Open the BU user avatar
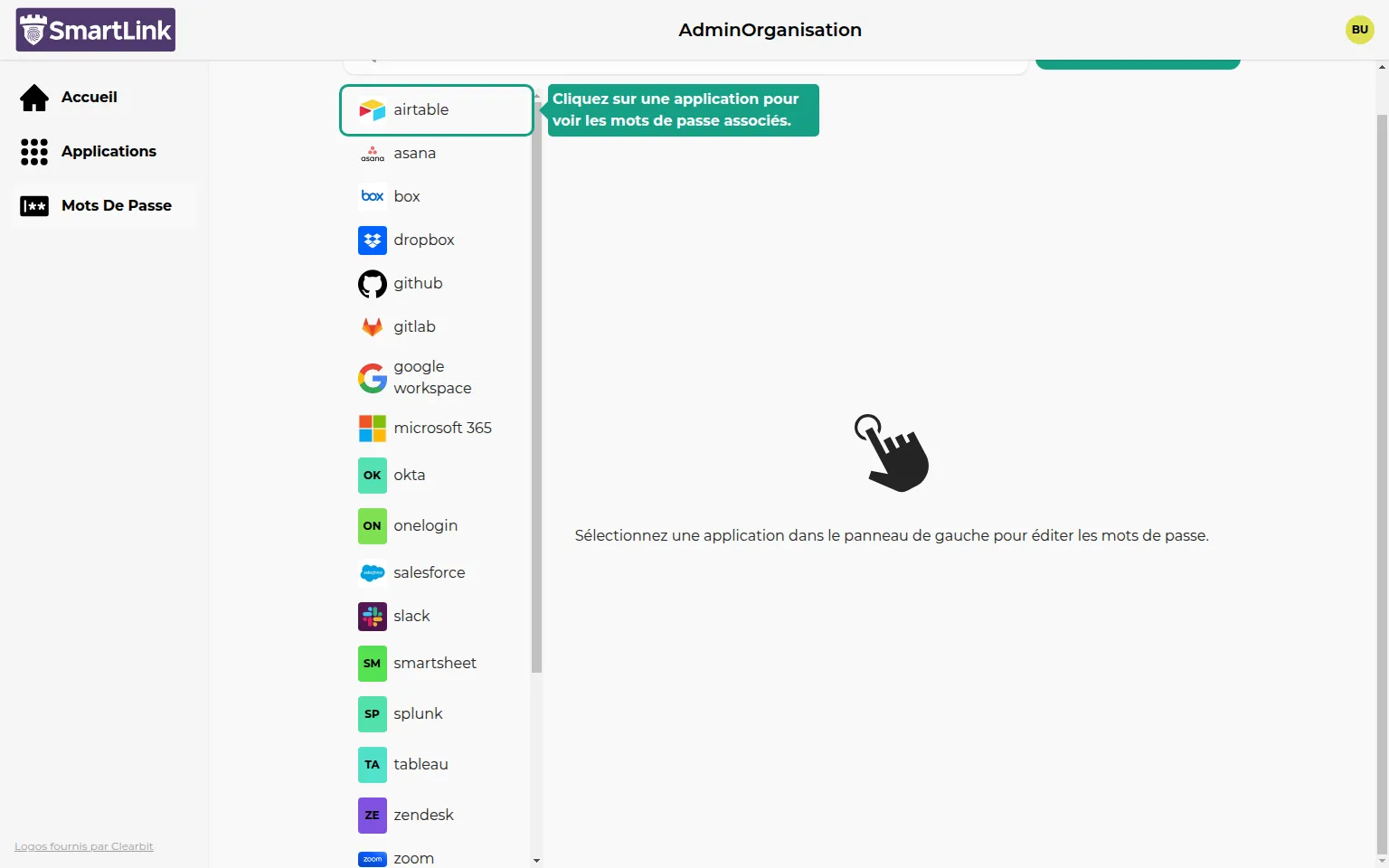1389x868 pixels. pyautogui.click(x=1359, y=30)
